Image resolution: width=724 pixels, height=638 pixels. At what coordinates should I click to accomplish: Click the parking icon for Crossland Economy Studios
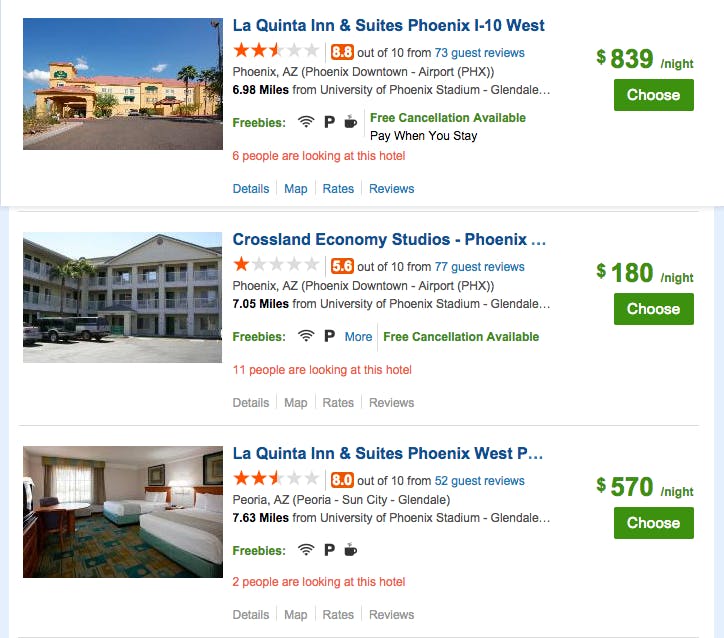pyautogui.click(x=329, y=337)
